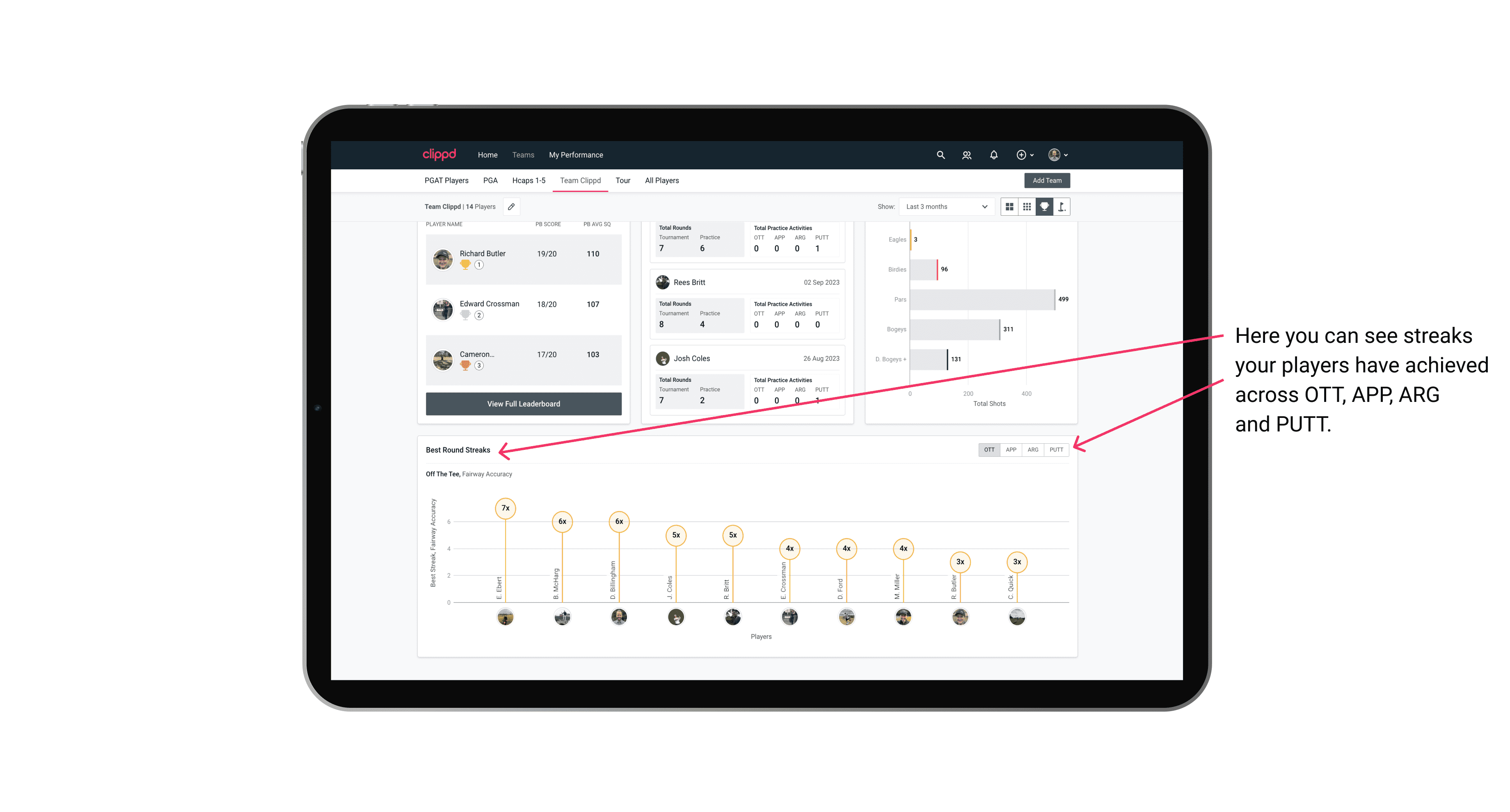Select the APP streak filter icon
Image resolution: width=1510 pixels, height=812 pixels.
1010,449
